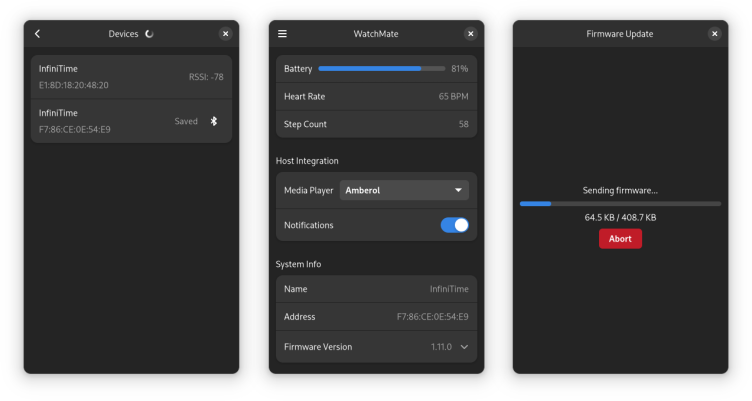Select the InfiniTime device with RSSI -78
The height and width of the screenshot is (401, 752).
(x=130, y=77)
